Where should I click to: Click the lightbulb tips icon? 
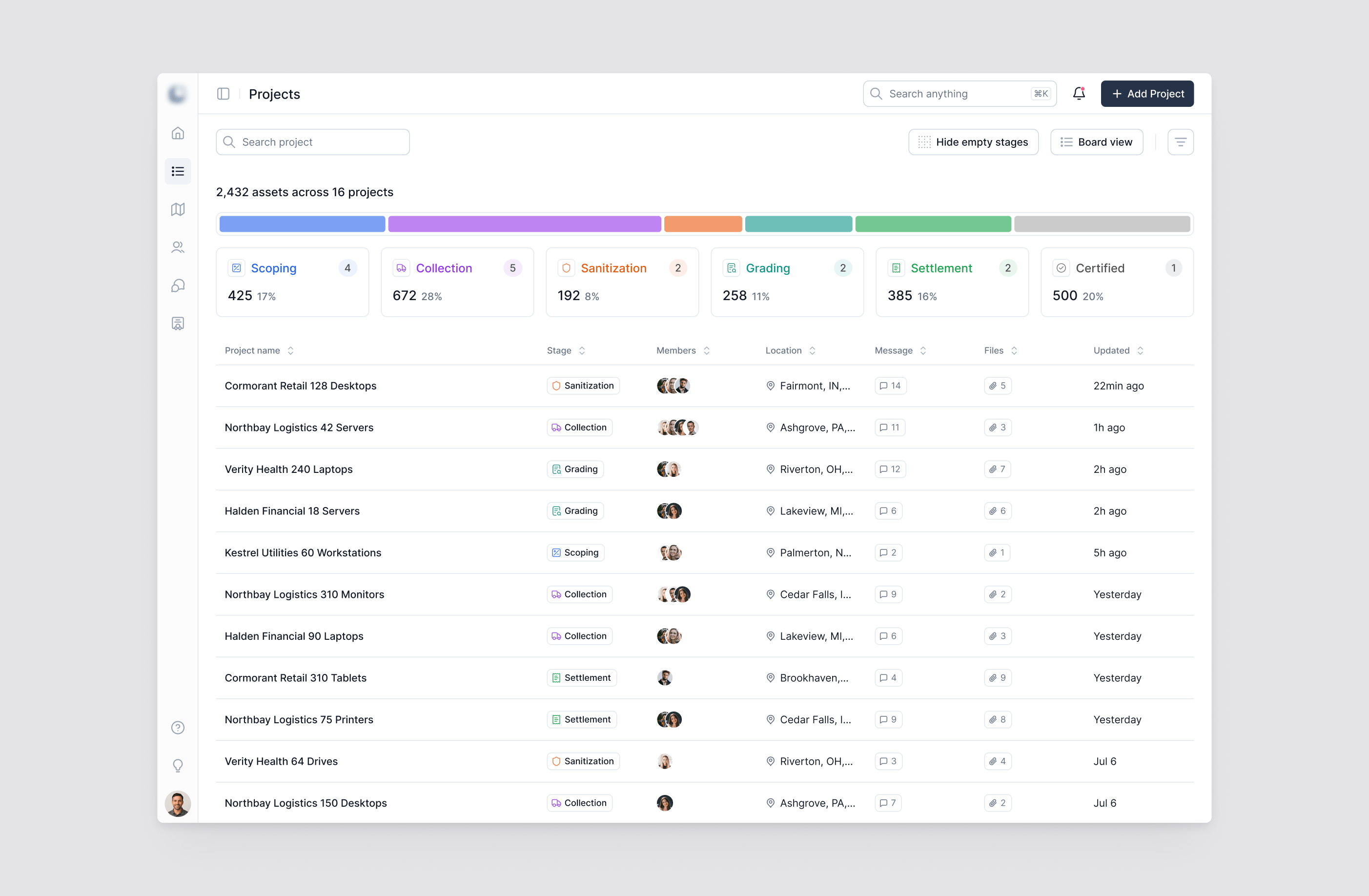(x=178, y=765)
